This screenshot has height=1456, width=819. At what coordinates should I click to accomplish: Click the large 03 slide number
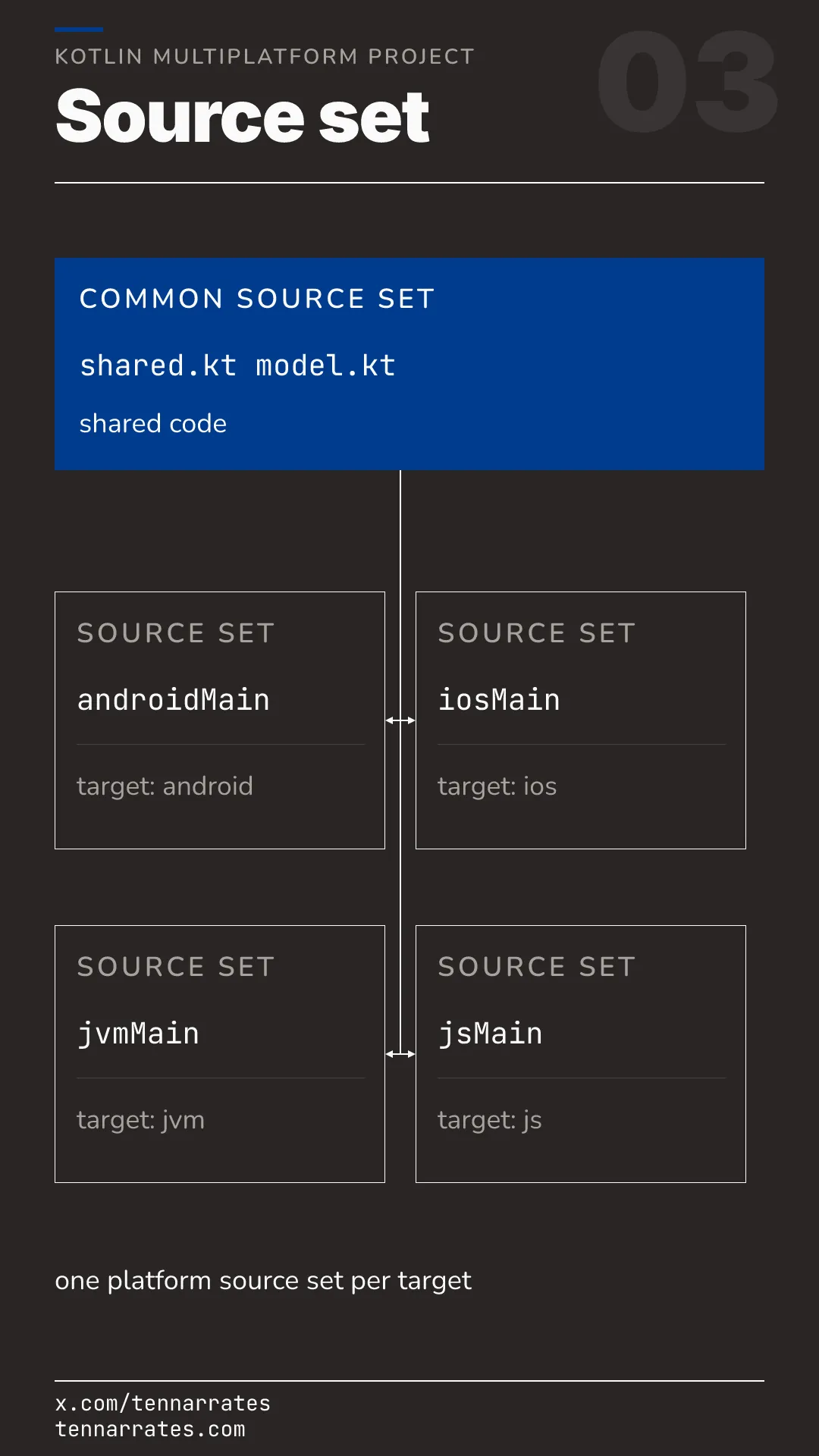[x=688, y=82]
